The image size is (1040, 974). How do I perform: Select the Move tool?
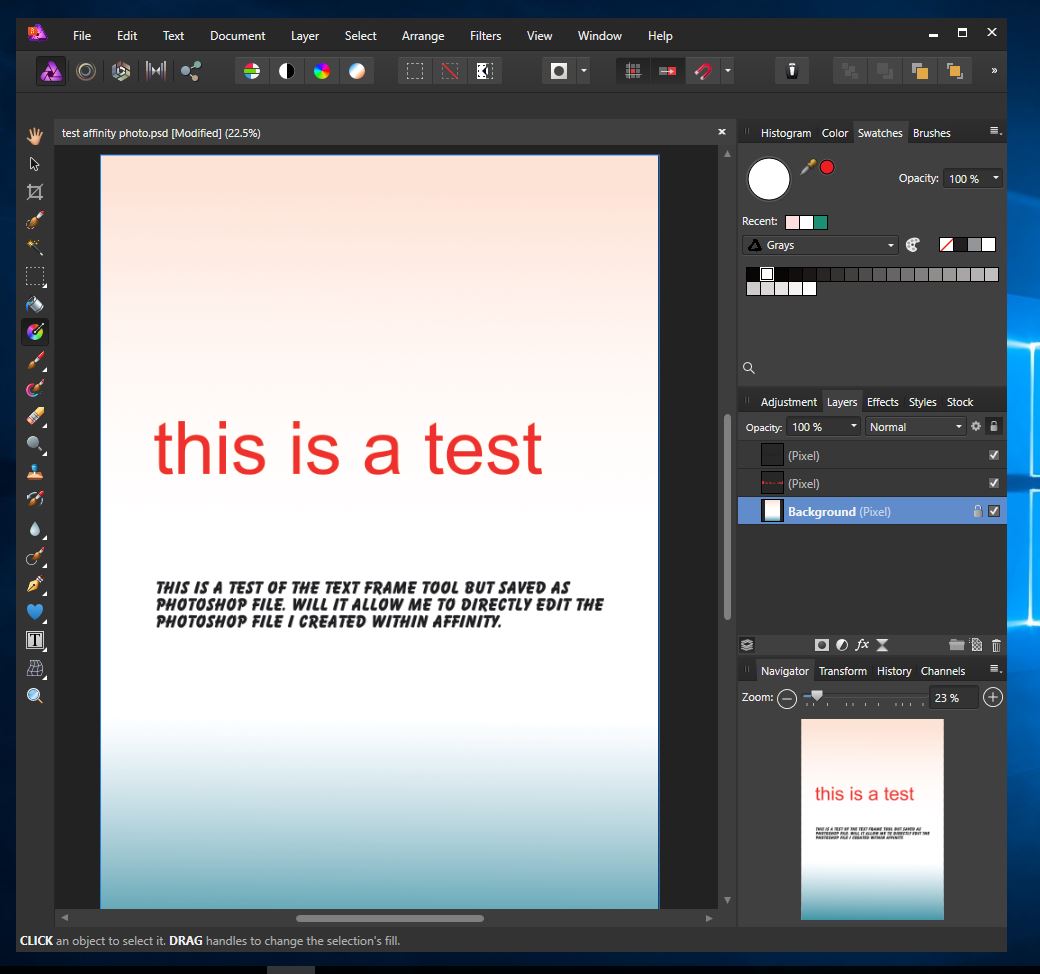pos(34,164)
